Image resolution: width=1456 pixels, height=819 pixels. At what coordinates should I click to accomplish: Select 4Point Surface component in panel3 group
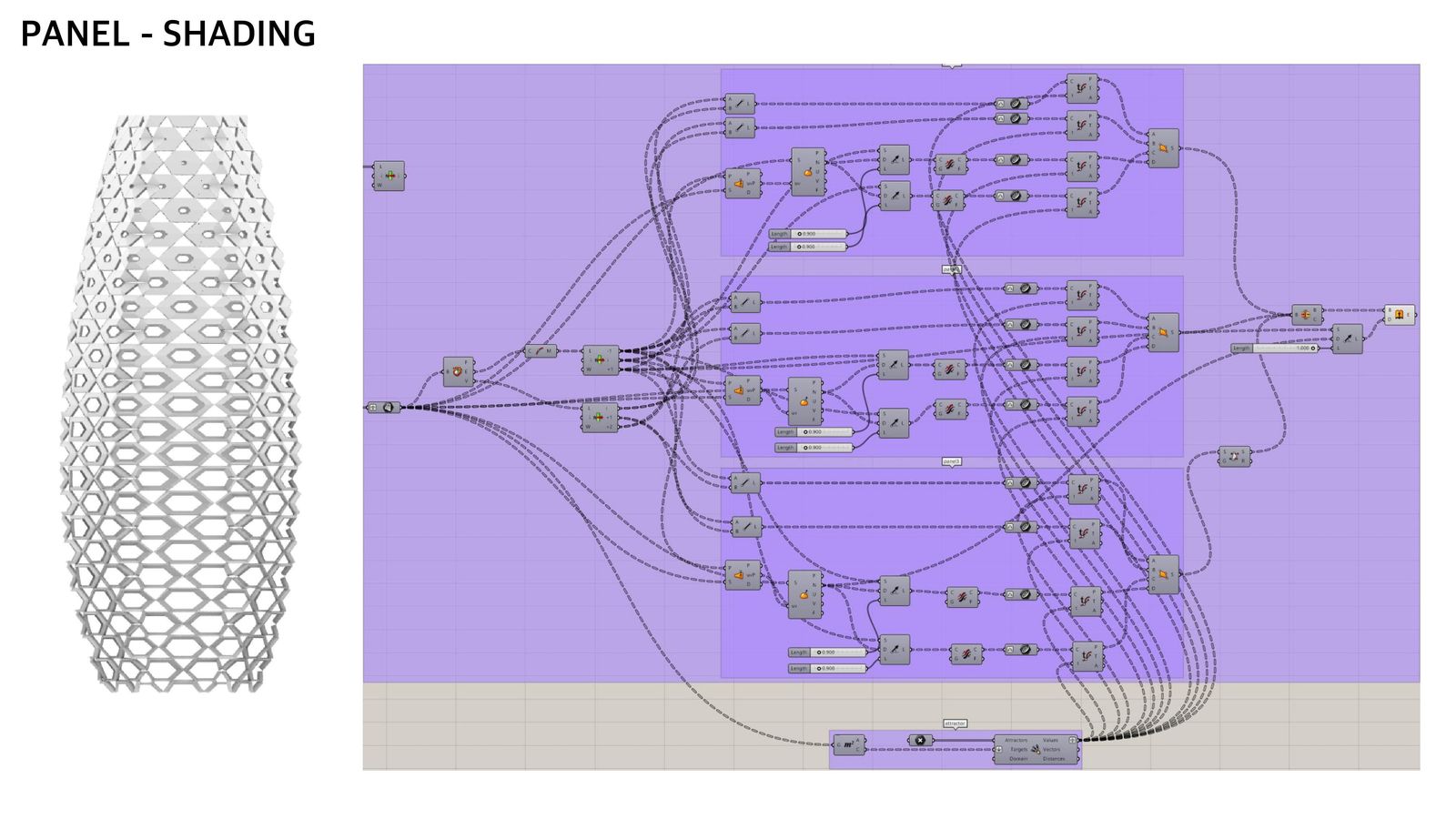click(x=1163, y=575)
